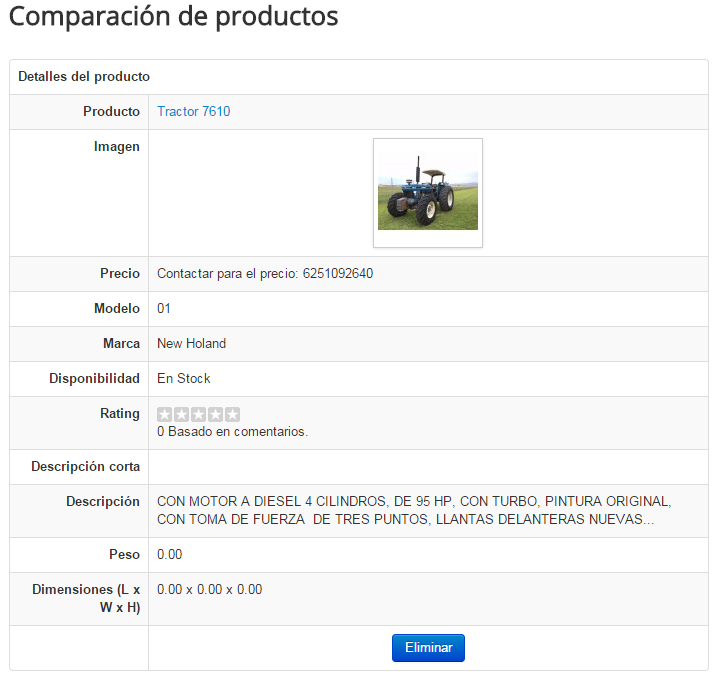Click the Imagen row label

click(117, 147)
